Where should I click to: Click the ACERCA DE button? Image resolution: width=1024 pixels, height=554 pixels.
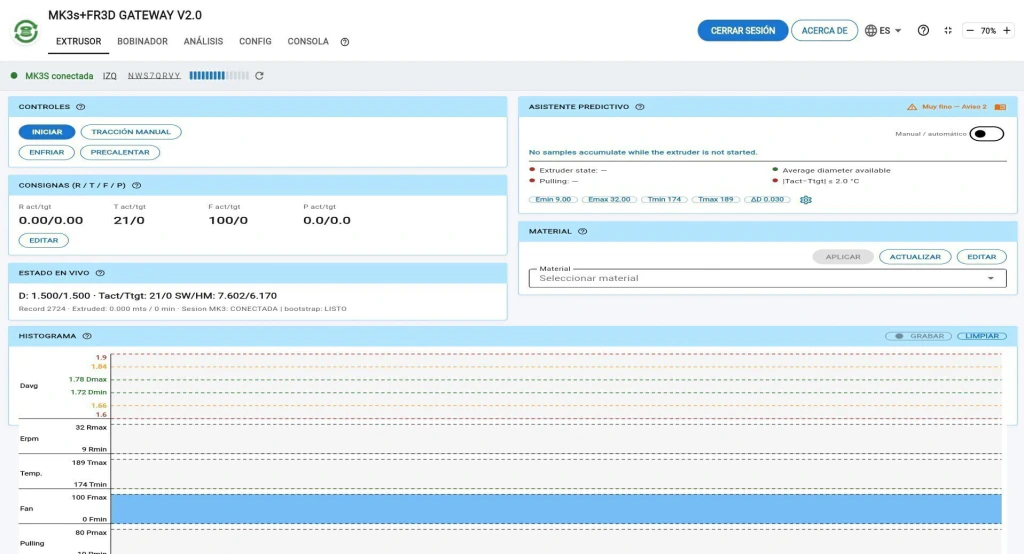(824, 31)
